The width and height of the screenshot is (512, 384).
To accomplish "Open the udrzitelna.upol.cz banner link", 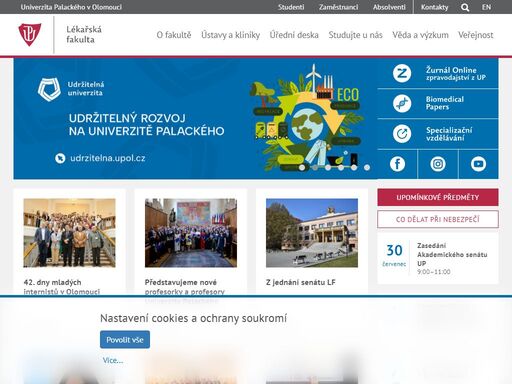I will (107, 158).
